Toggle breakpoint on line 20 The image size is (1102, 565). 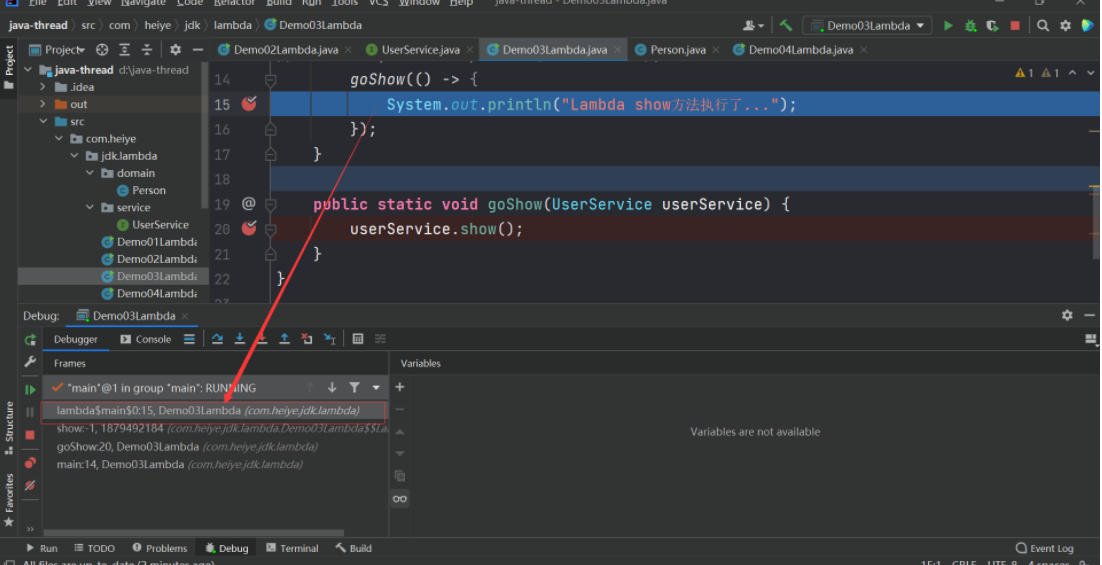(x=249, y=228)
